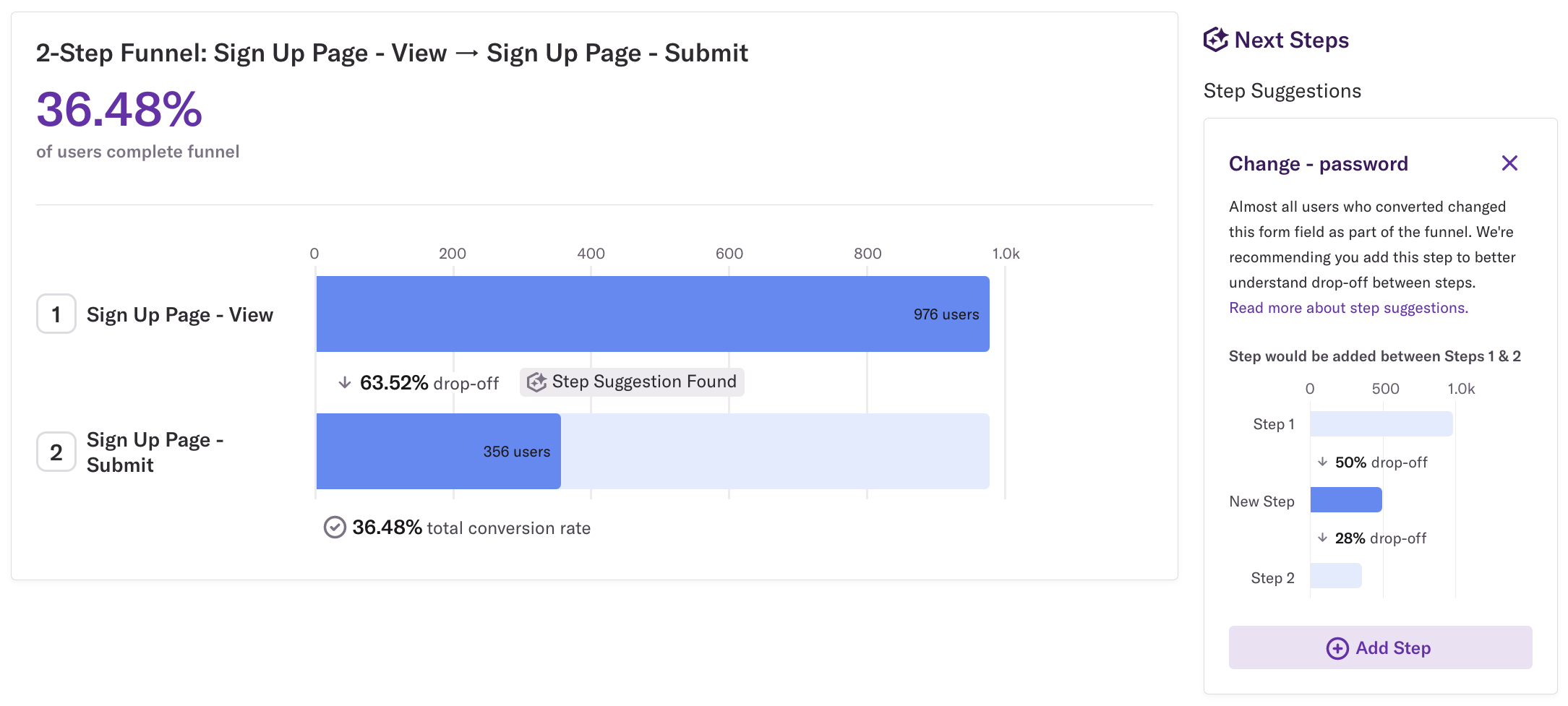Screen dimensions: 1568x706
Task: Click the 28% drop-off arrow icon
Action: [1322, 538]
